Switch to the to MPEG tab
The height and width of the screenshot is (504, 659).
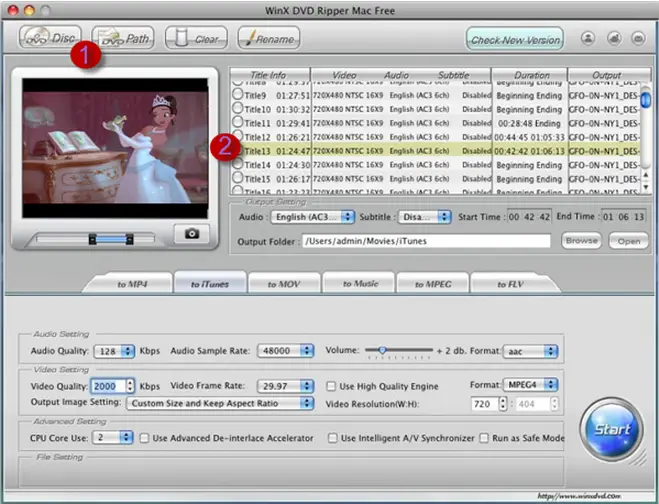point(433,284)
